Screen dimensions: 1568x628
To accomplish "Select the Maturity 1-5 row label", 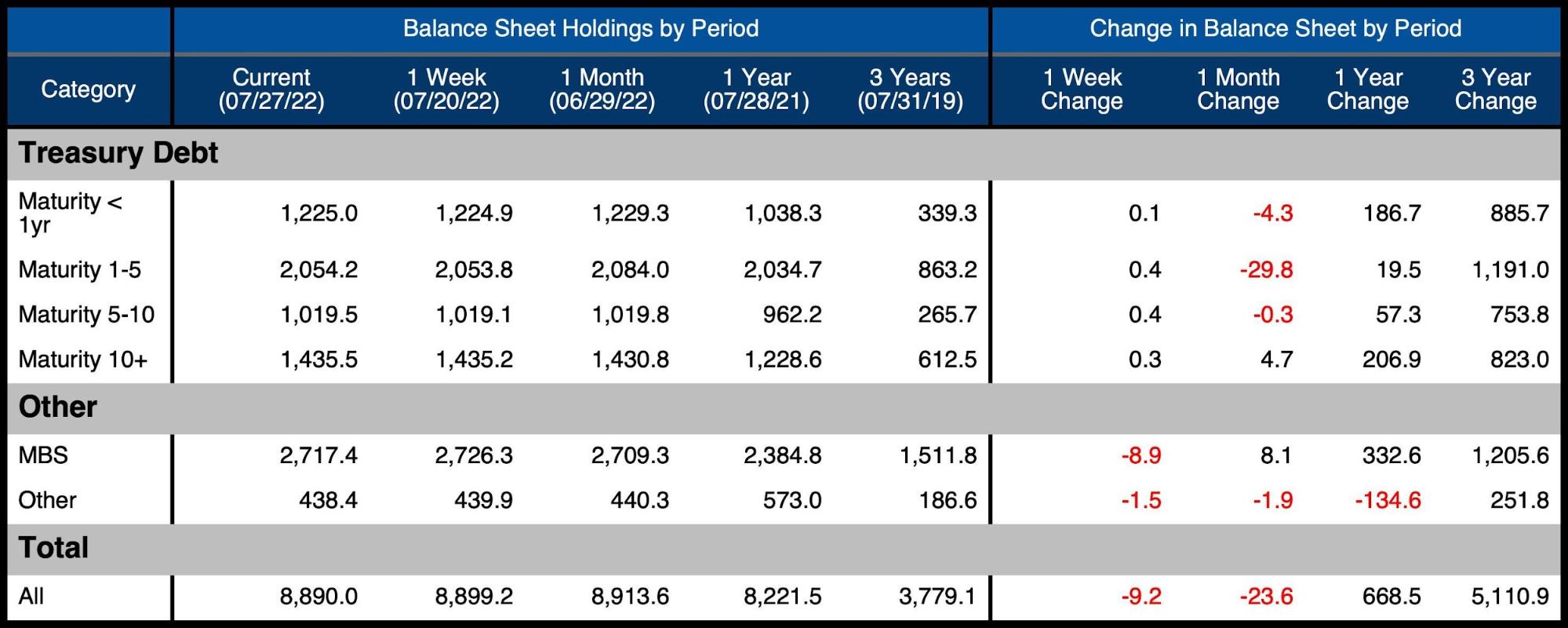I will tap(80, 270).
